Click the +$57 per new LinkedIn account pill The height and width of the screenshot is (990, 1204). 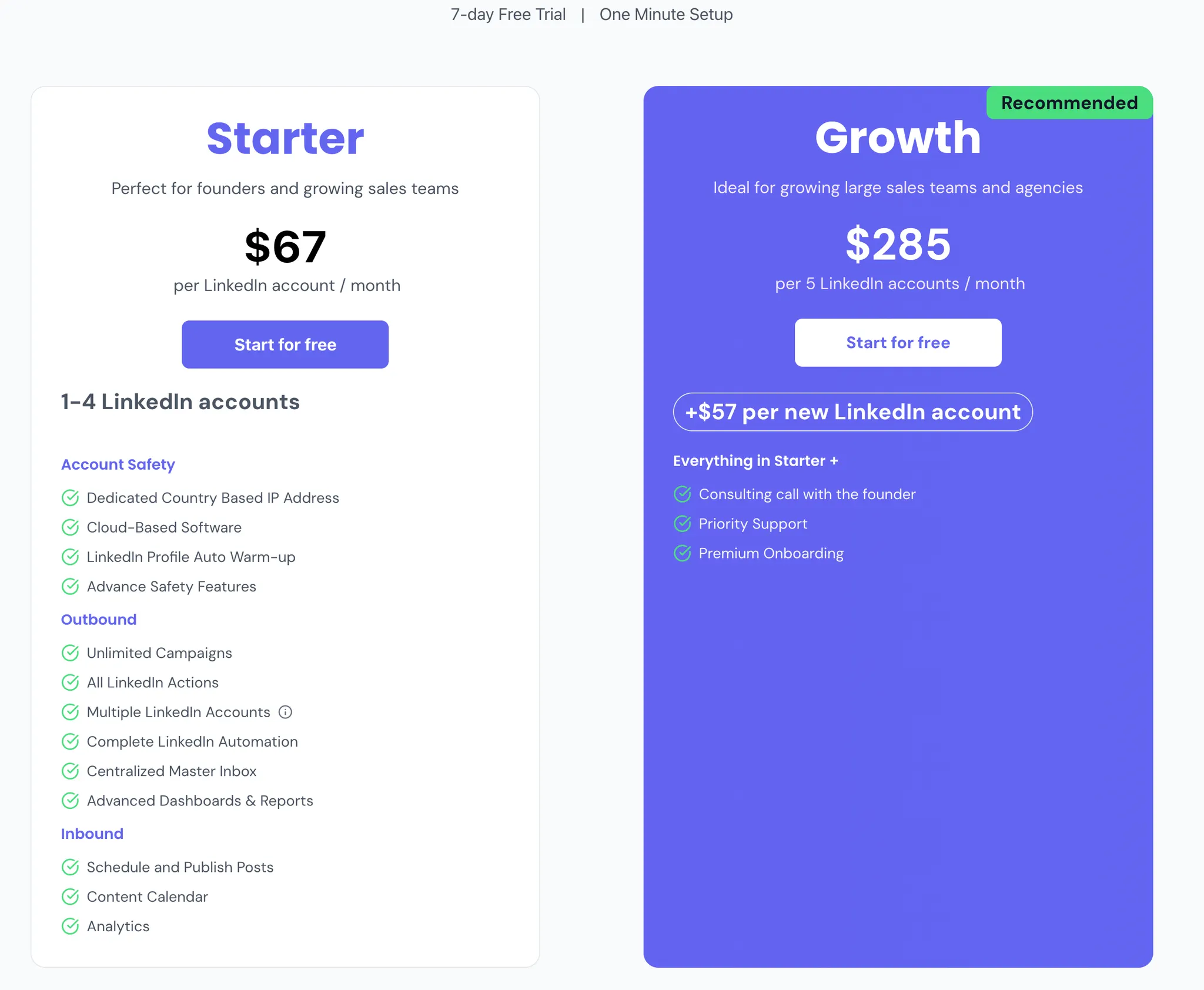[852, 412]
